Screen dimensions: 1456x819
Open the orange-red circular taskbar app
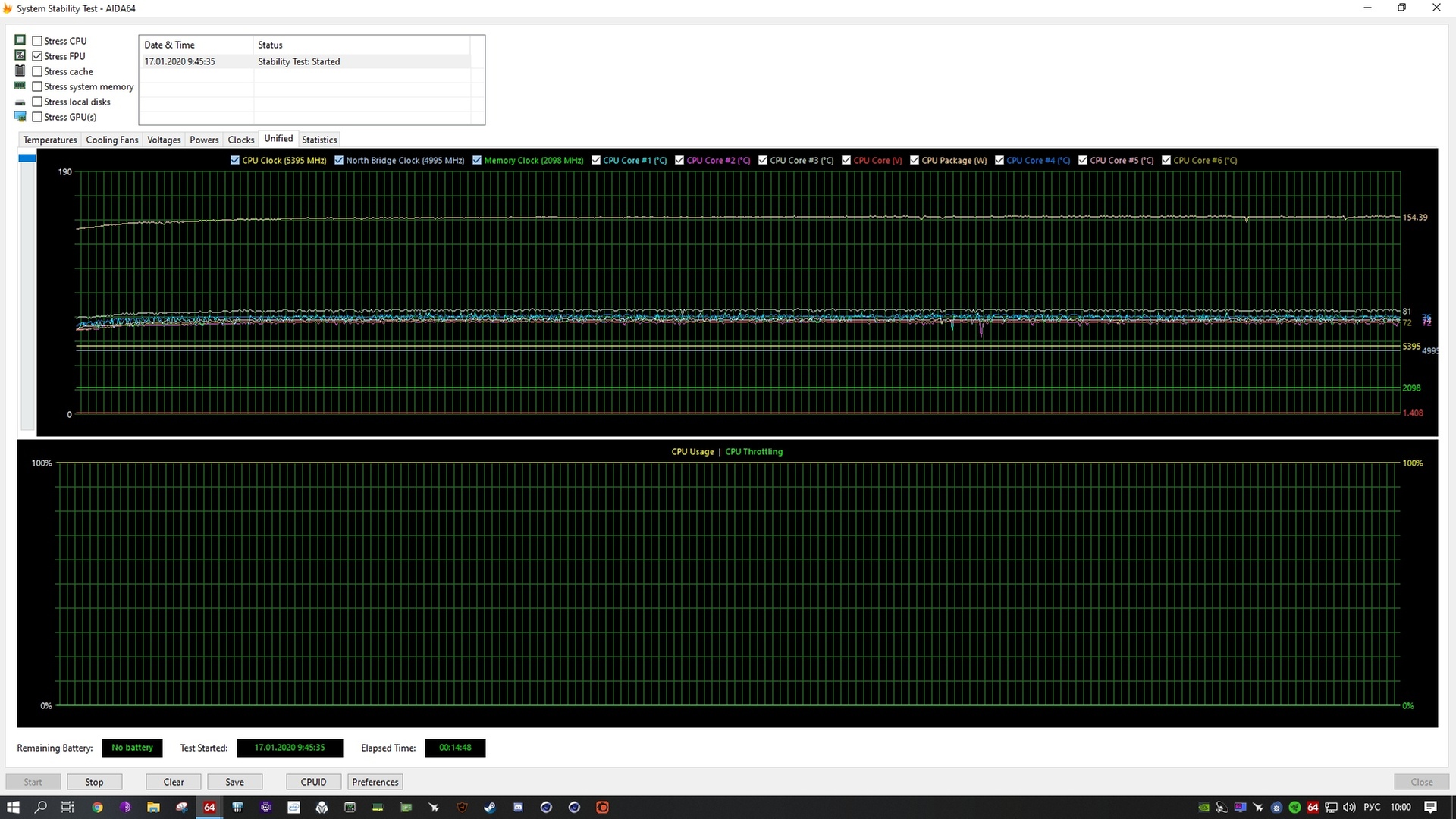[x=602, y=807]
